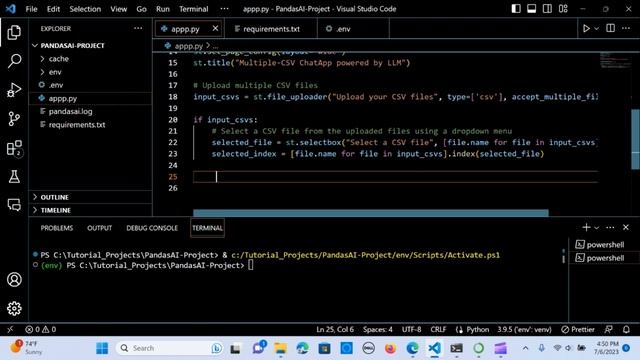640x360 pixels.
Task: Expand the TIMELINE section
Action: point(91,210)
